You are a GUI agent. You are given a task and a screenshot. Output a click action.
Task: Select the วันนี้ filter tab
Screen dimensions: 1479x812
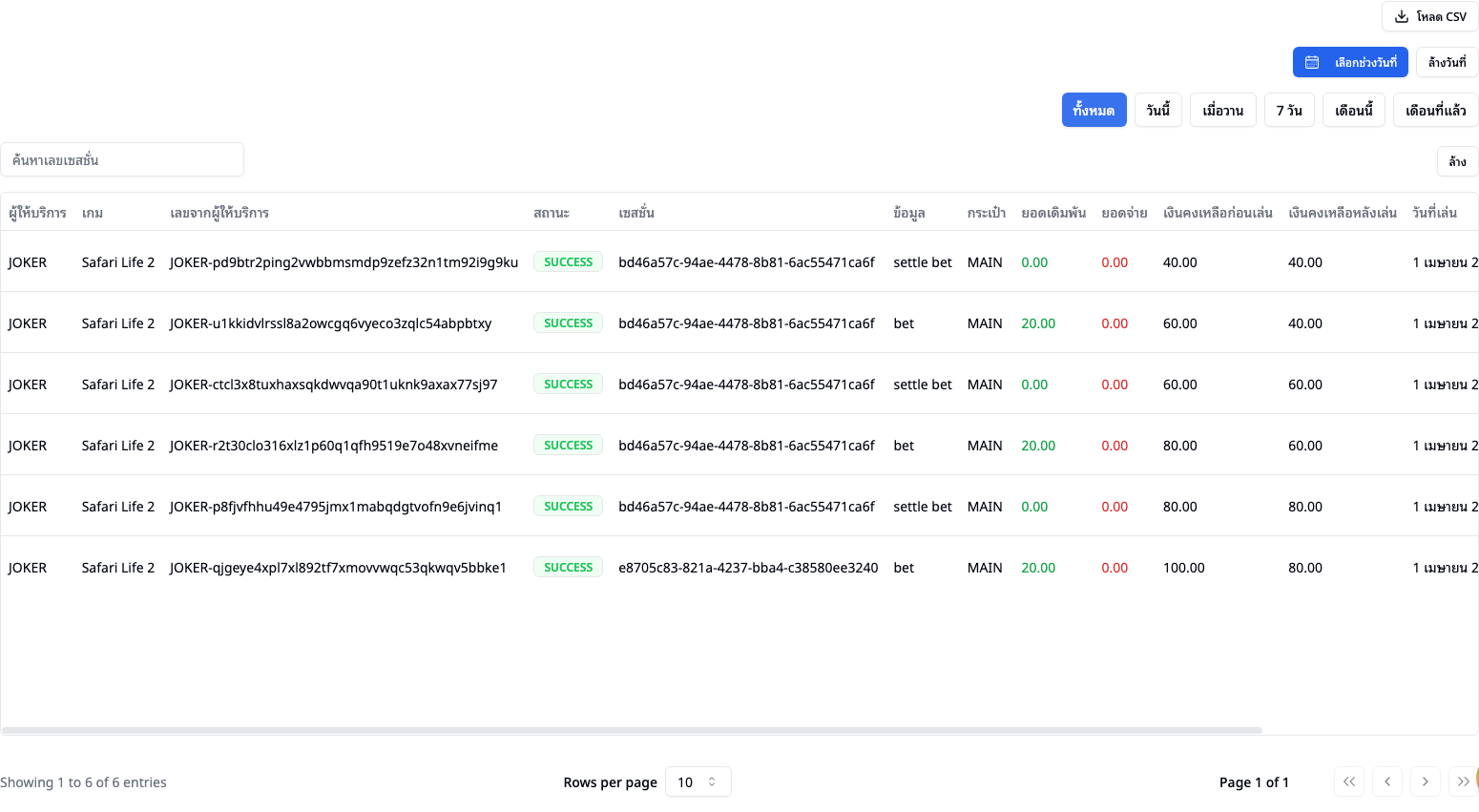(x=1157, y=110)
